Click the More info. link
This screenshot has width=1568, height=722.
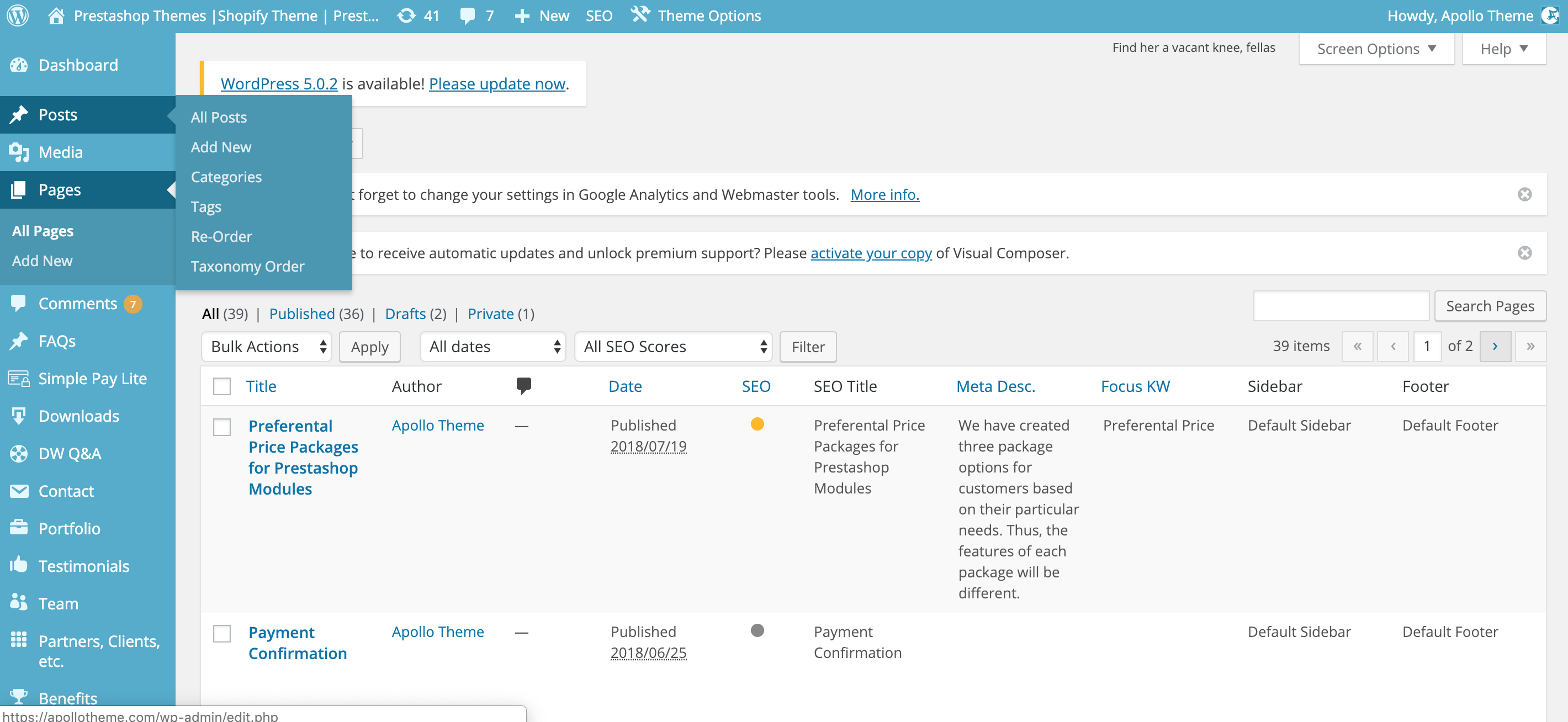tap(884, 194)
